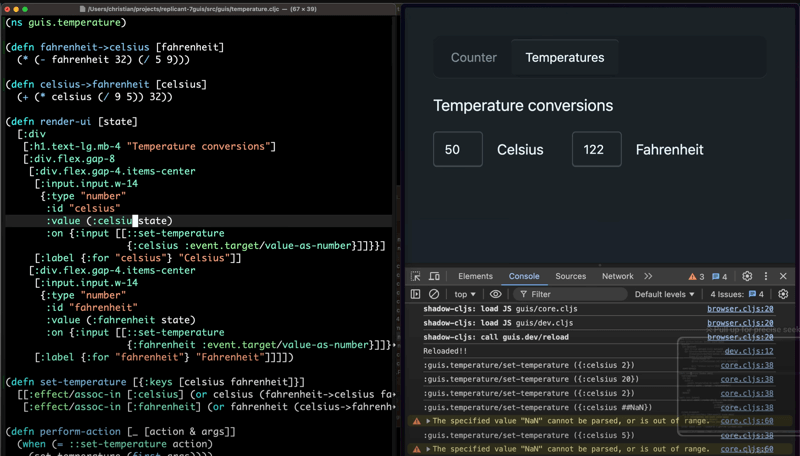
Task: Click the (ns guis.temperature) line in editor
Action: click(x=66, y=22)
